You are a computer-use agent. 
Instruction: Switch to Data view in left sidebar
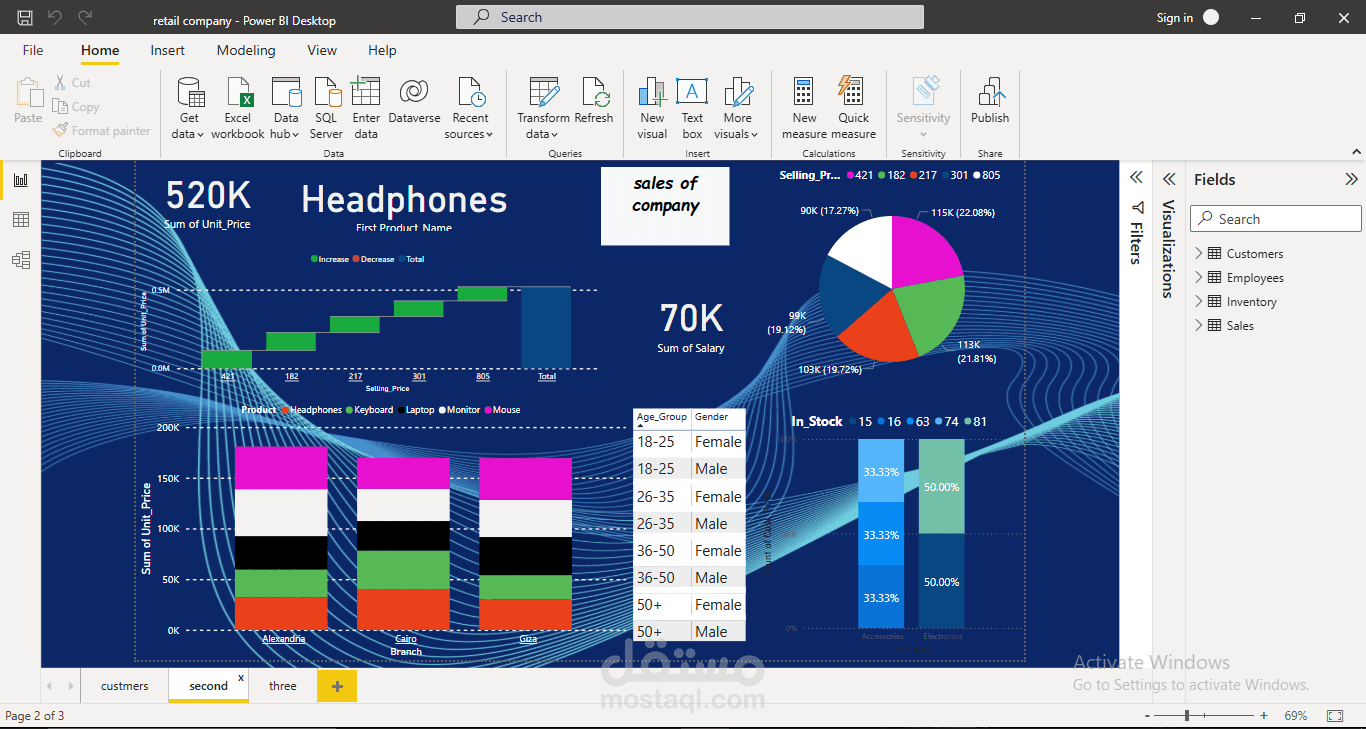(20, 220)
